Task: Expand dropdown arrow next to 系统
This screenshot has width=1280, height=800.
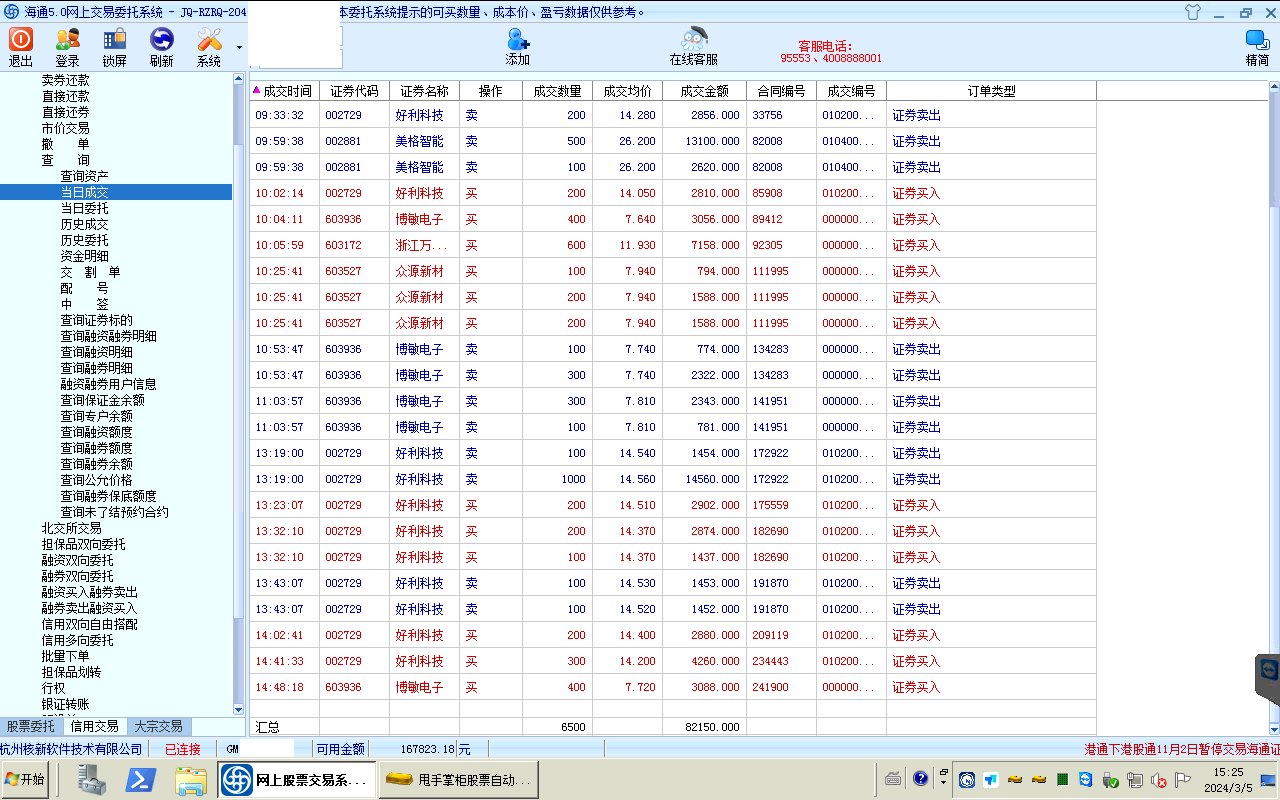Action: tap(239, 47)
